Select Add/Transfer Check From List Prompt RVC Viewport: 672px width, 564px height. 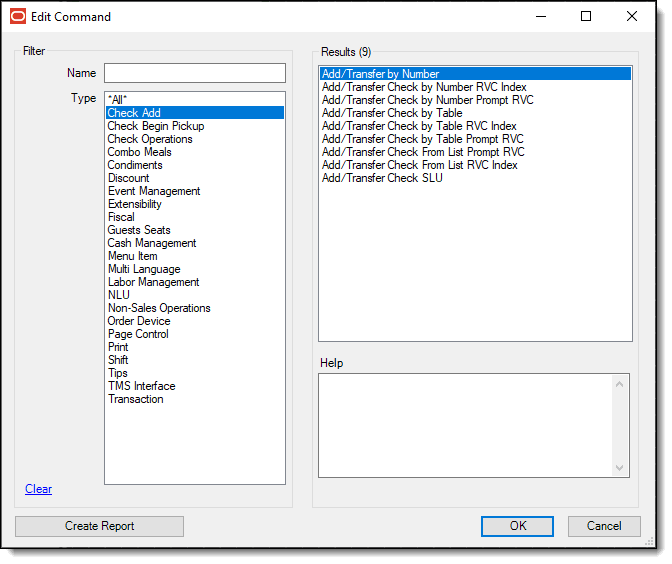coord(422,152)
